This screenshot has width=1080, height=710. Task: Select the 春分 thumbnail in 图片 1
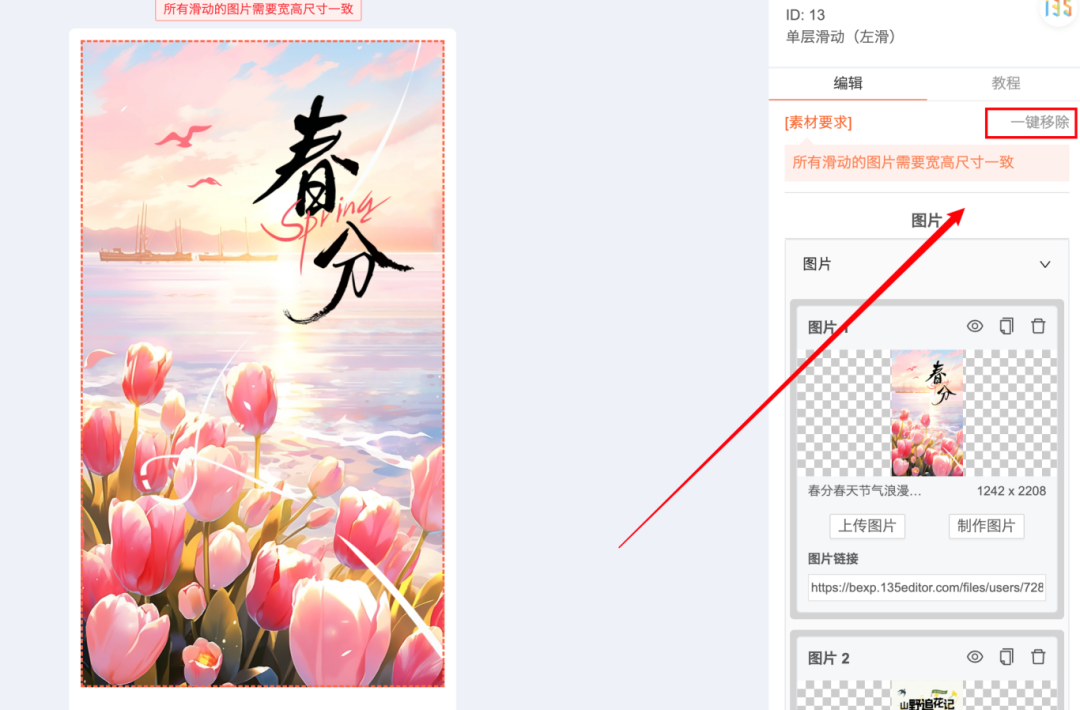click(x=928, y=413)
